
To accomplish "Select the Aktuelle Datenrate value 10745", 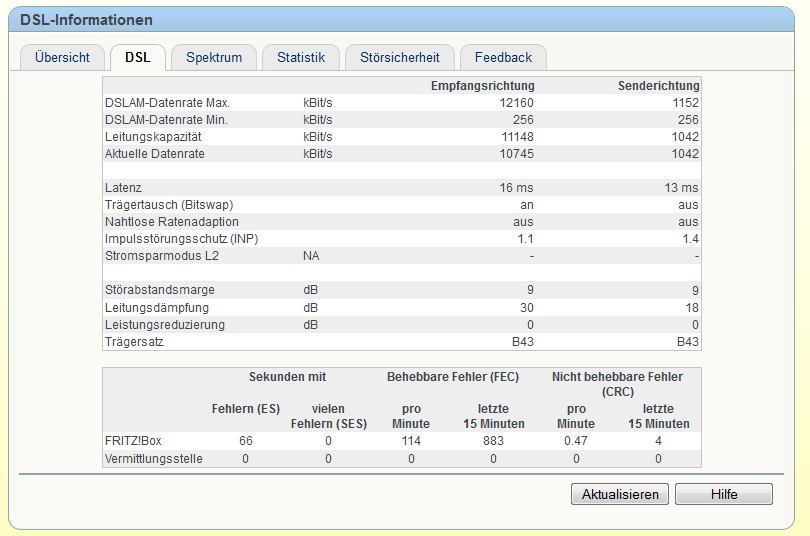I will coord(517,154).
